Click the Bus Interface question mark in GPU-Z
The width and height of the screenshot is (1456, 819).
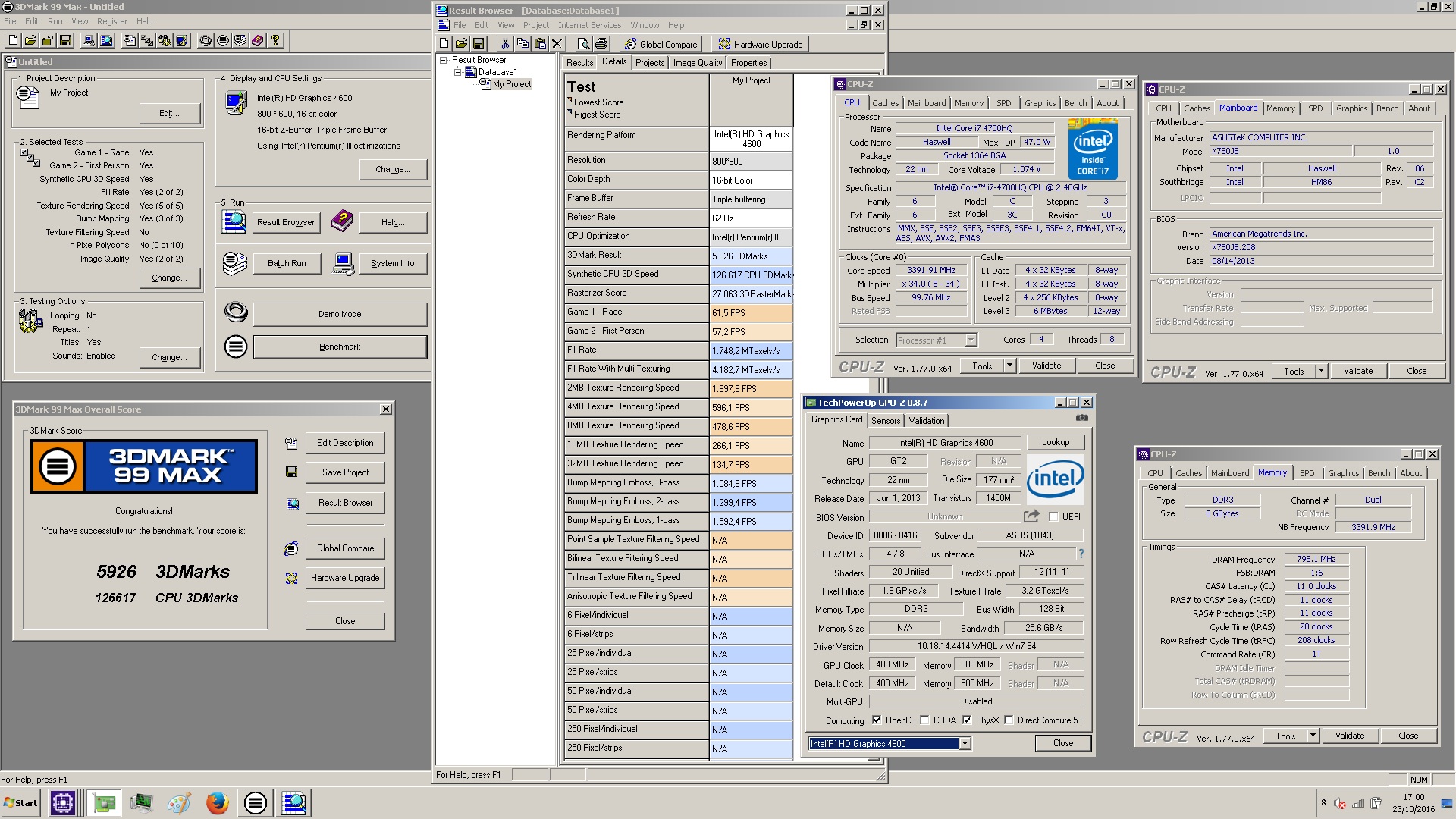pos(1081,554)
